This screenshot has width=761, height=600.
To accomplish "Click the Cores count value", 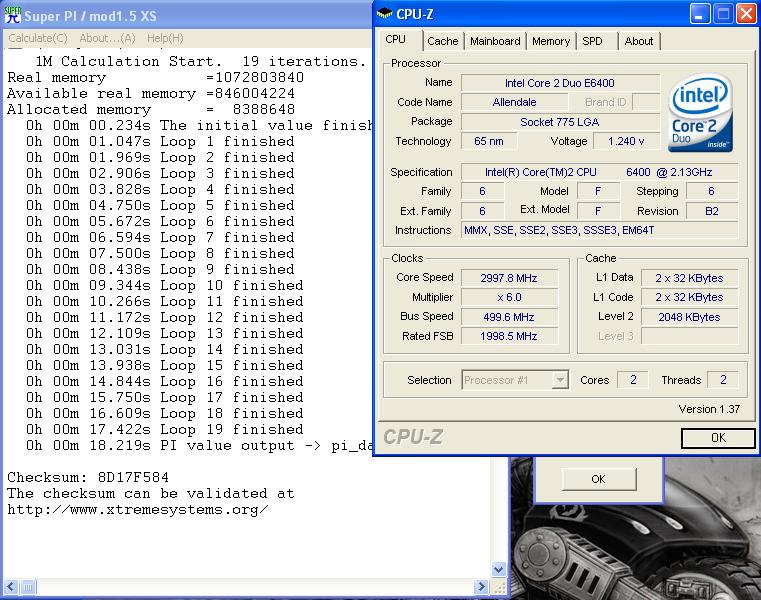I will 633,380.
